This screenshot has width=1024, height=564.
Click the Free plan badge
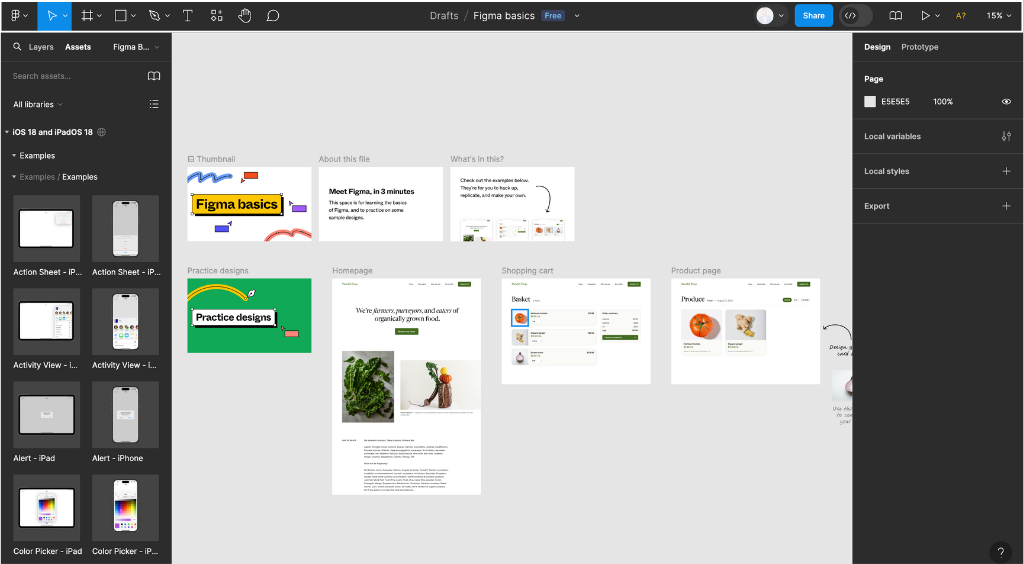552,16
